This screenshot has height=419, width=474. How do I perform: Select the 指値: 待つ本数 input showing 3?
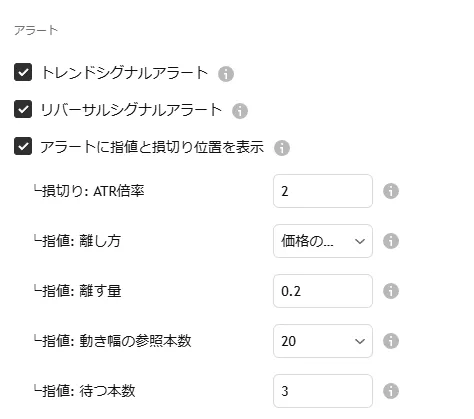tap(323, 391)
